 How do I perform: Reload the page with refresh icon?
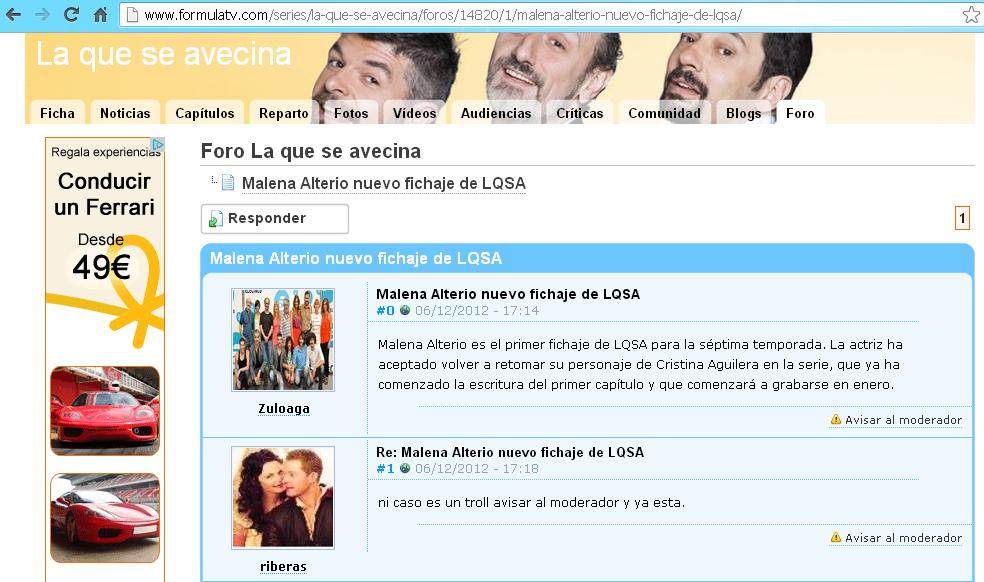point(72,14)
